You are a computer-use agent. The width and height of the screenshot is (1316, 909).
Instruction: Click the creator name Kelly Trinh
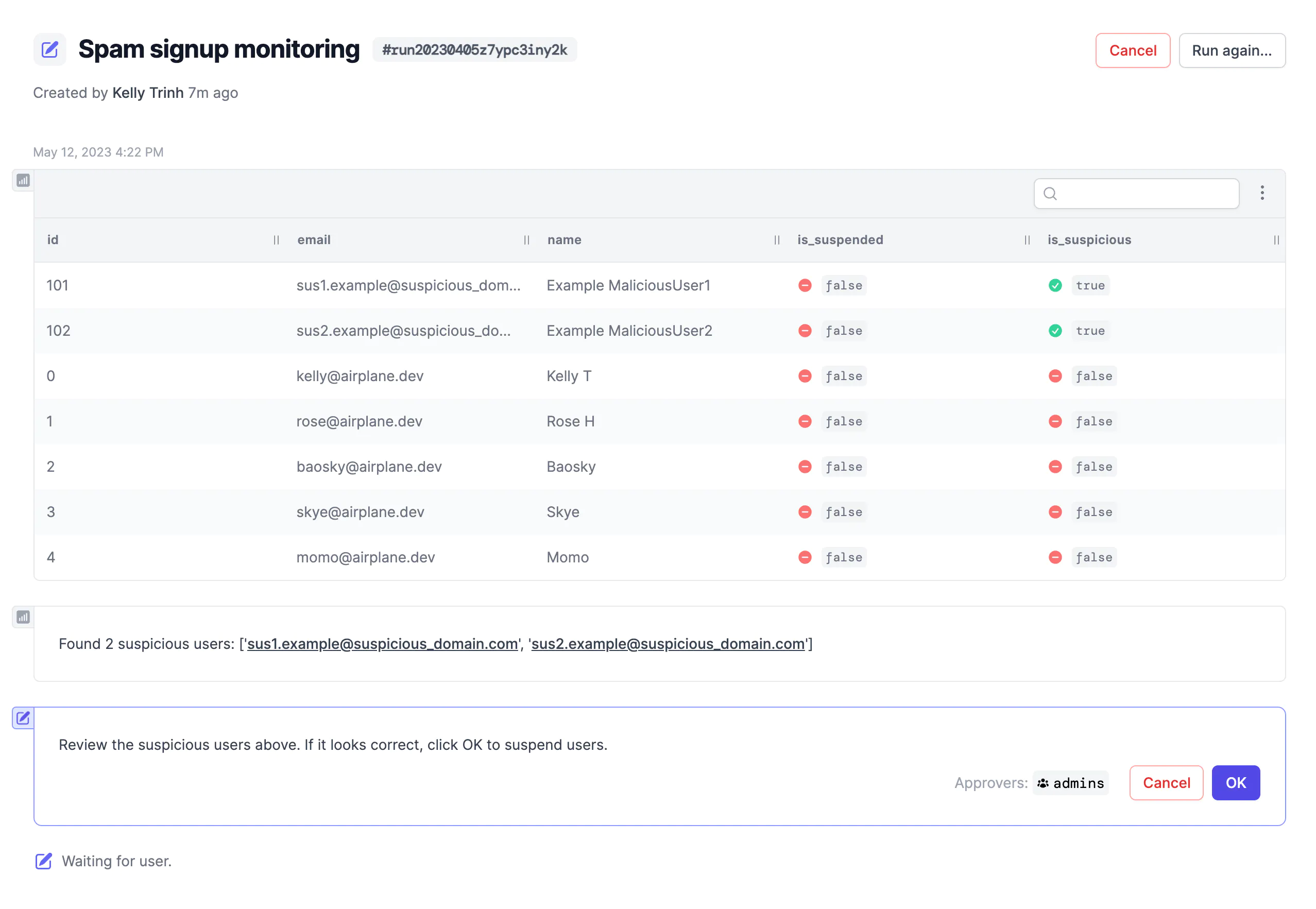pos(148,93)
